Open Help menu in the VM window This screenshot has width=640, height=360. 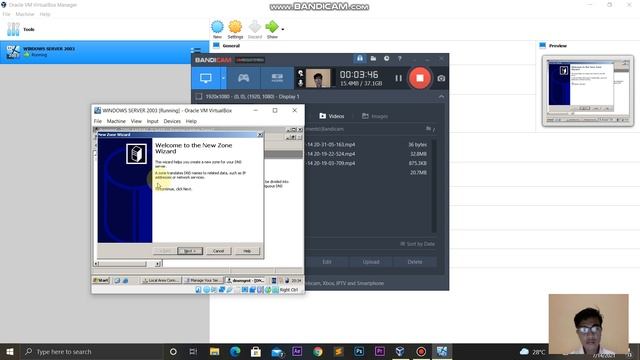point(191,121)
